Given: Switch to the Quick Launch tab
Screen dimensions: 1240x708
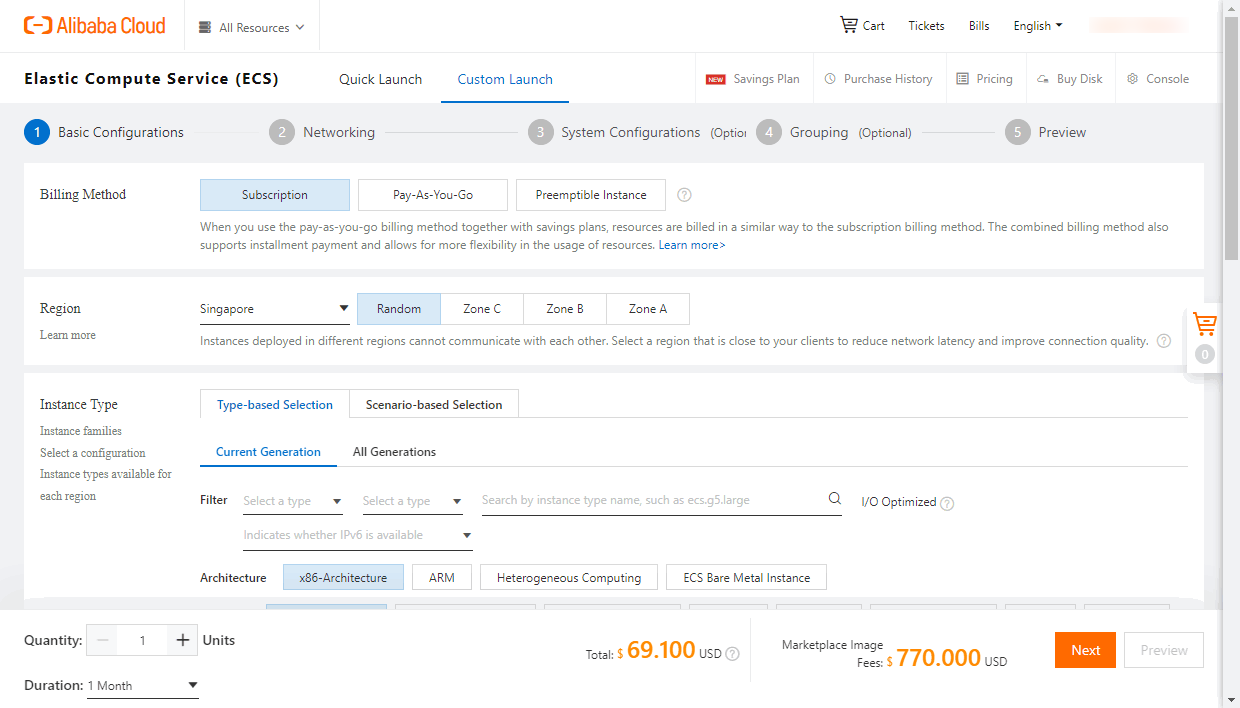Looking at the screenshot, I should 380,78.
